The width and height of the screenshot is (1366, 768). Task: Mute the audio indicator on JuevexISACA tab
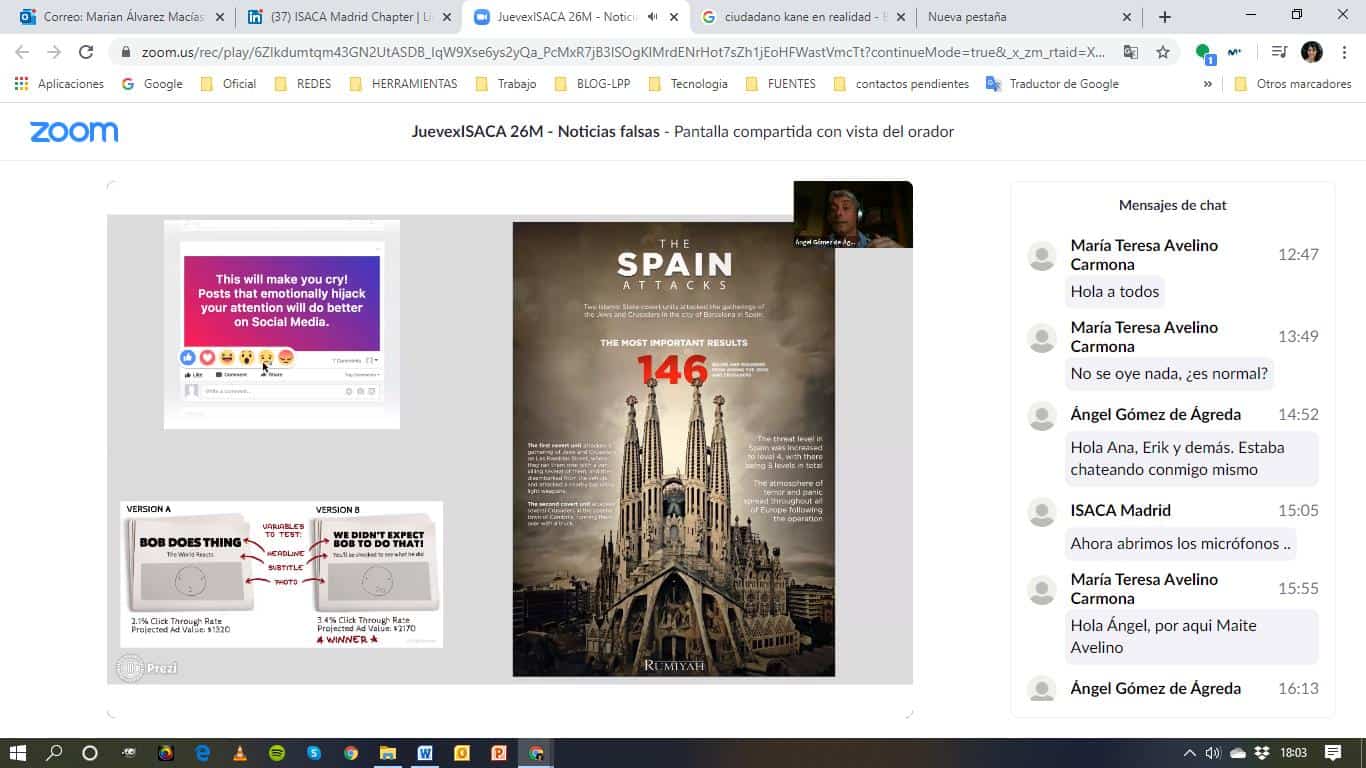653,17
